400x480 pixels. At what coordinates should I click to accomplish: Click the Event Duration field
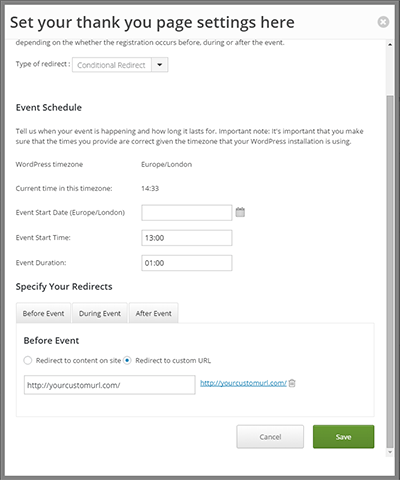[187, 263]
